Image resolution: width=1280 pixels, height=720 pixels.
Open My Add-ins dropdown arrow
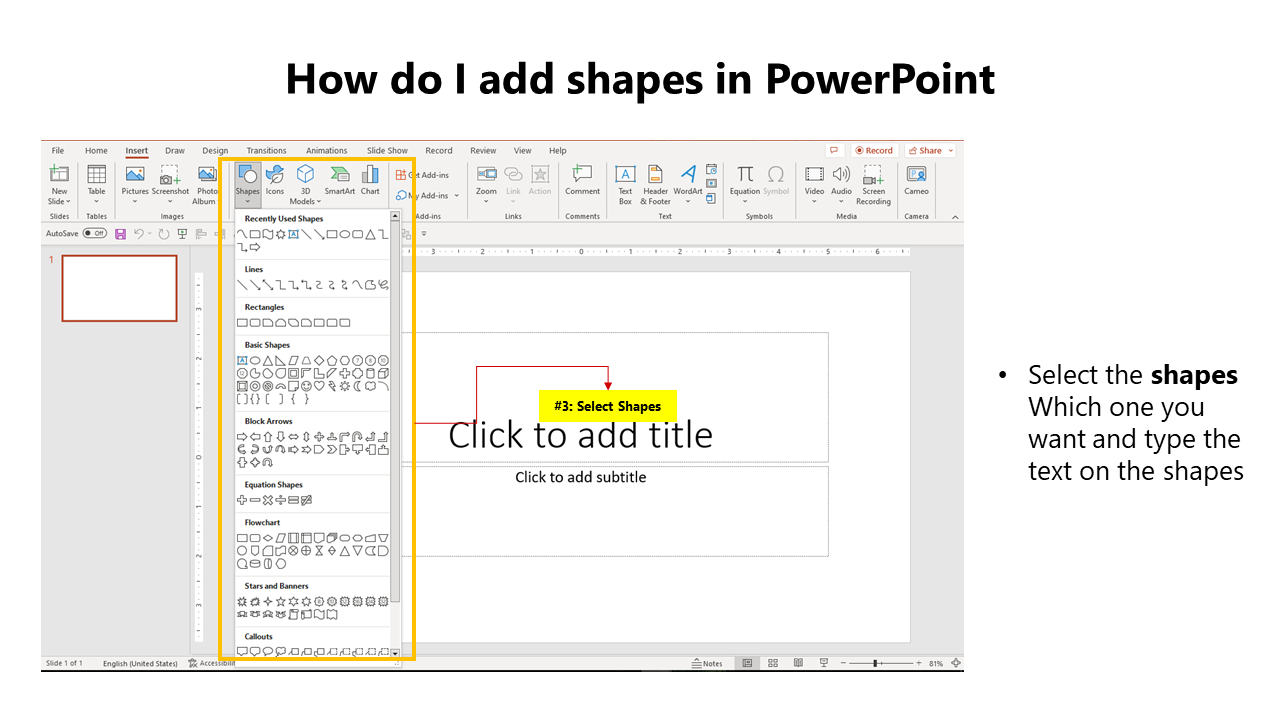[457, 196]
